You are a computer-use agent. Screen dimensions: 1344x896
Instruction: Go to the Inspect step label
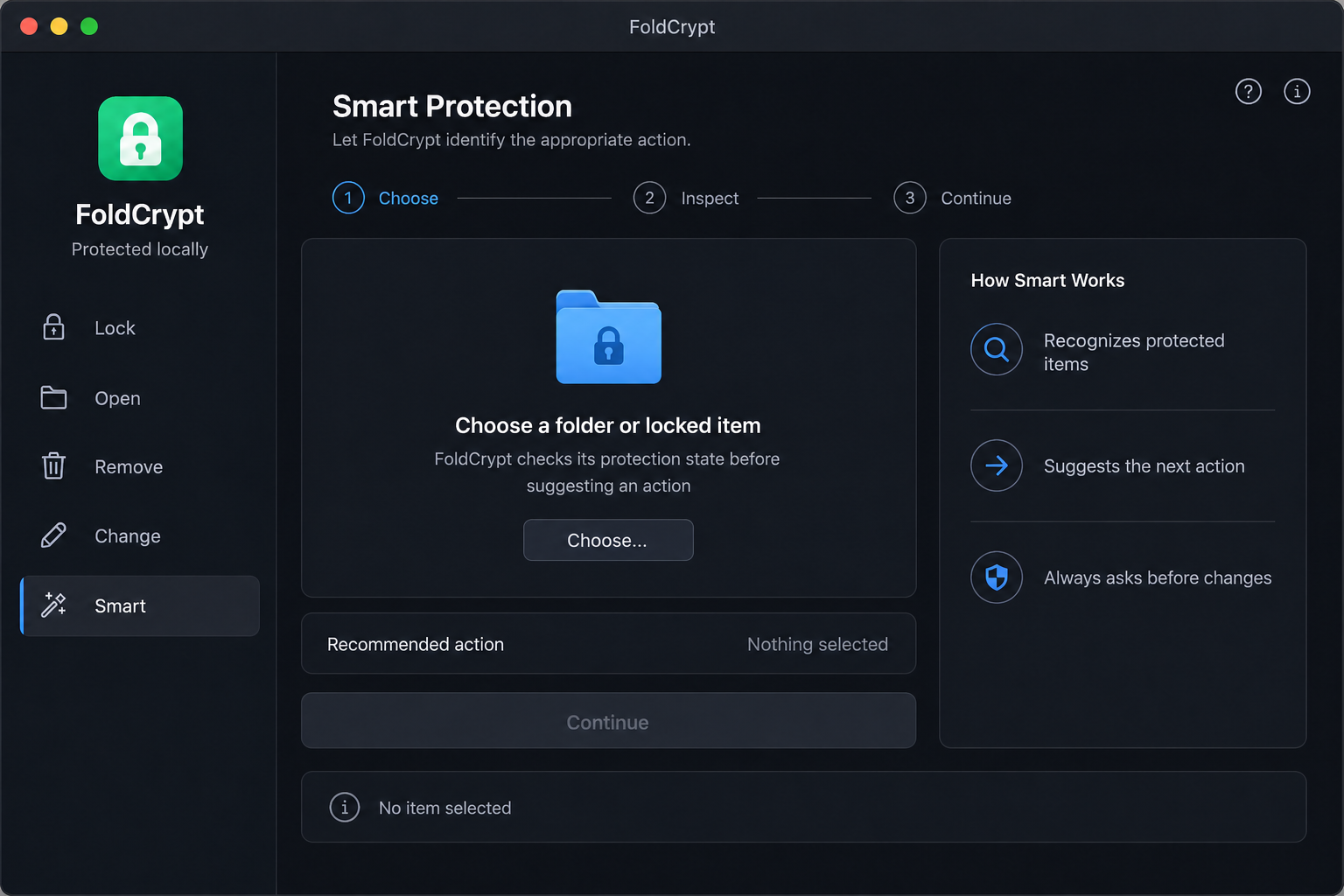point(710,199)
